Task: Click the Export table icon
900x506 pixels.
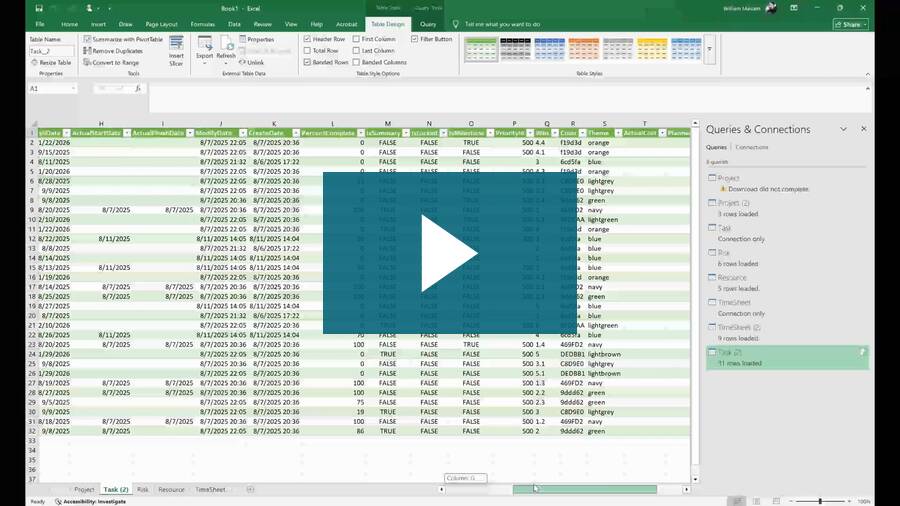Action: pyautogui.click(x=204, y=43)
